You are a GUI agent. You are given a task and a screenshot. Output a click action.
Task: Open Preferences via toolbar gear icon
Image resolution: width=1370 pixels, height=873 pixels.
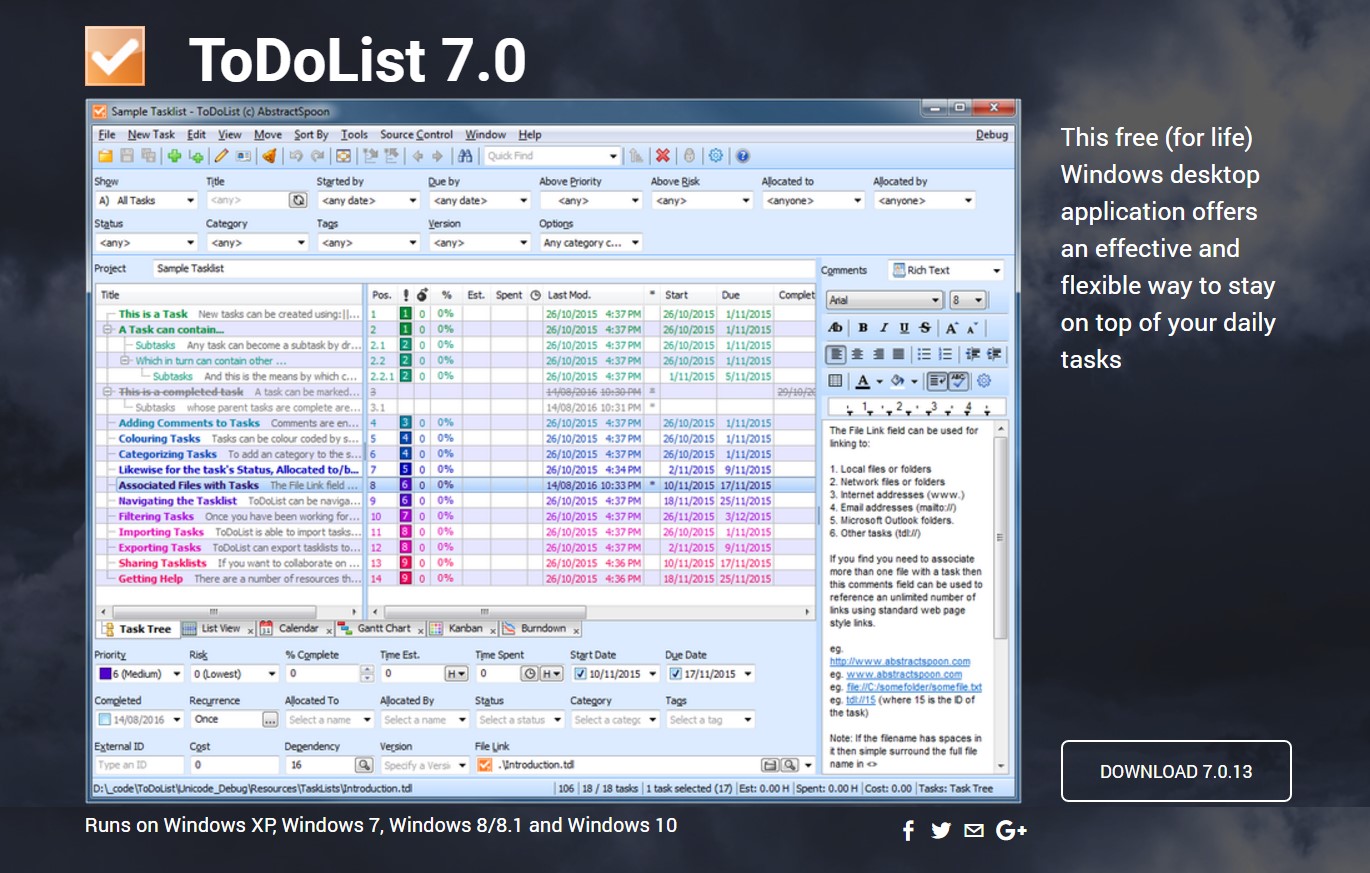pyautogui.click(x=715, y=156)
